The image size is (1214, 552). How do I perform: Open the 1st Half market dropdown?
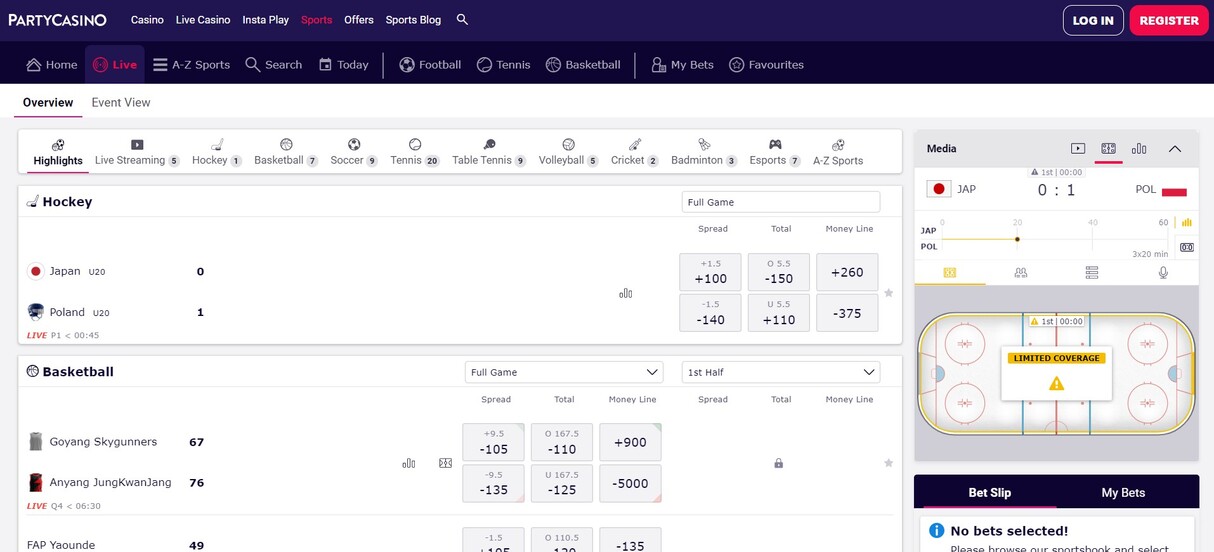[x=780, y=372]
